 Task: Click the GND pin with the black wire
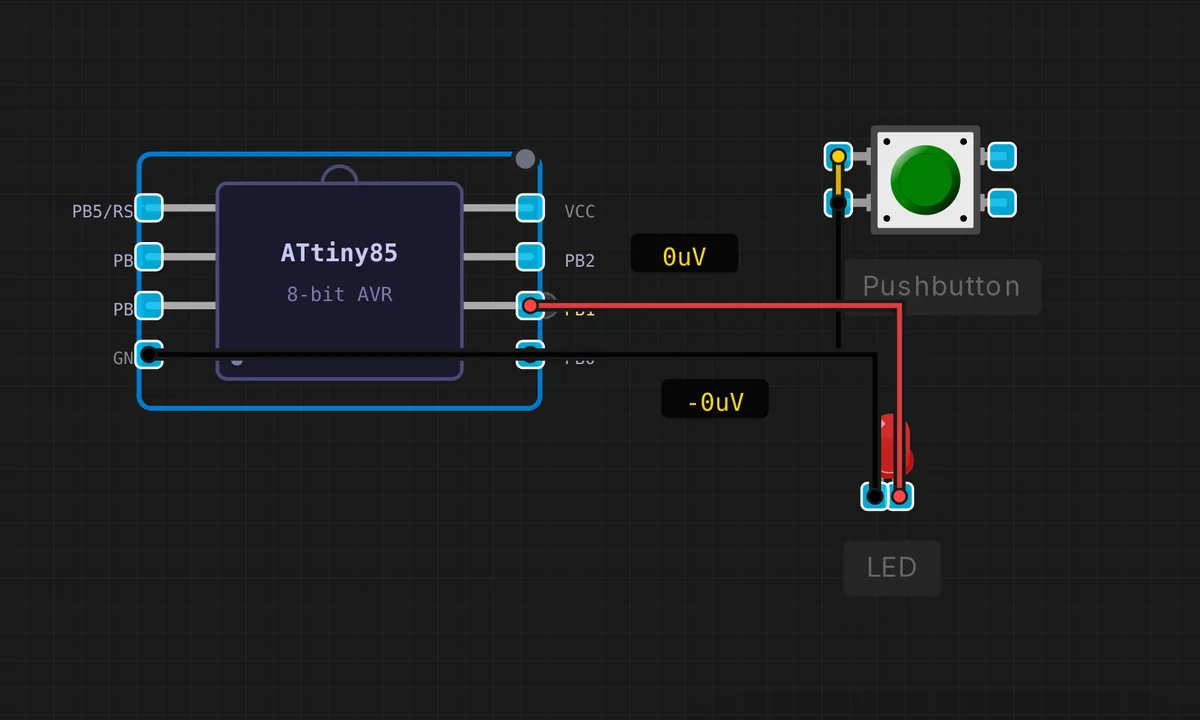coord(149,354)
